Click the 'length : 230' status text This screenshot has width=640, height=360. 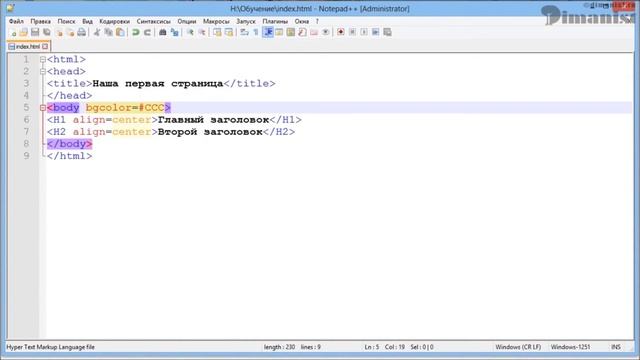(279, 347)
